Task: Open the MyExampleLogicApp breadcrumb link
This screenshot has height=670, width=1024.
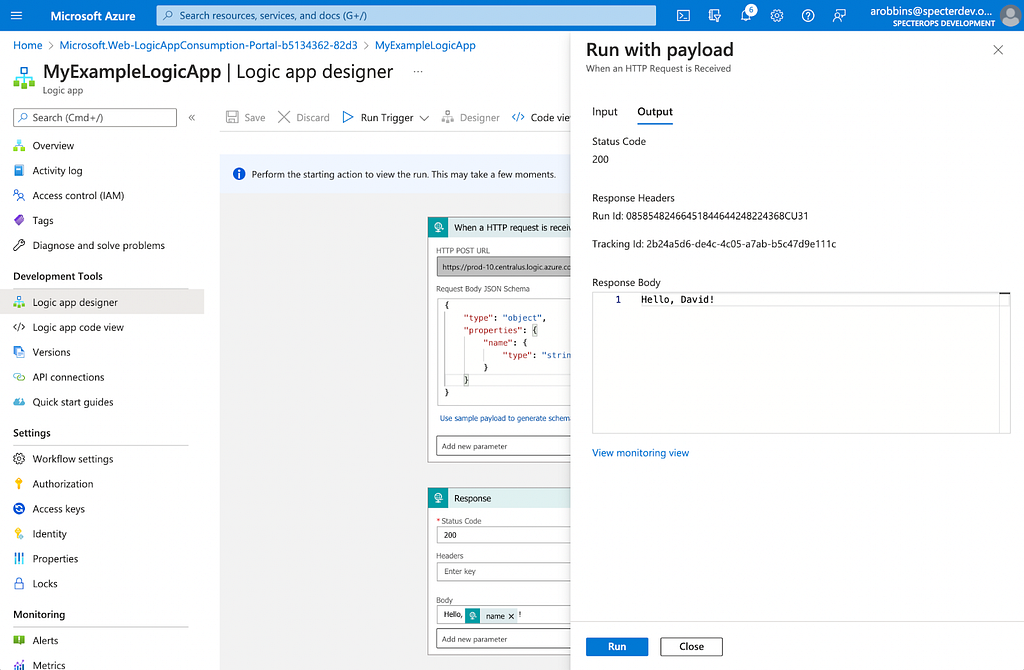Action: point(425,45)
